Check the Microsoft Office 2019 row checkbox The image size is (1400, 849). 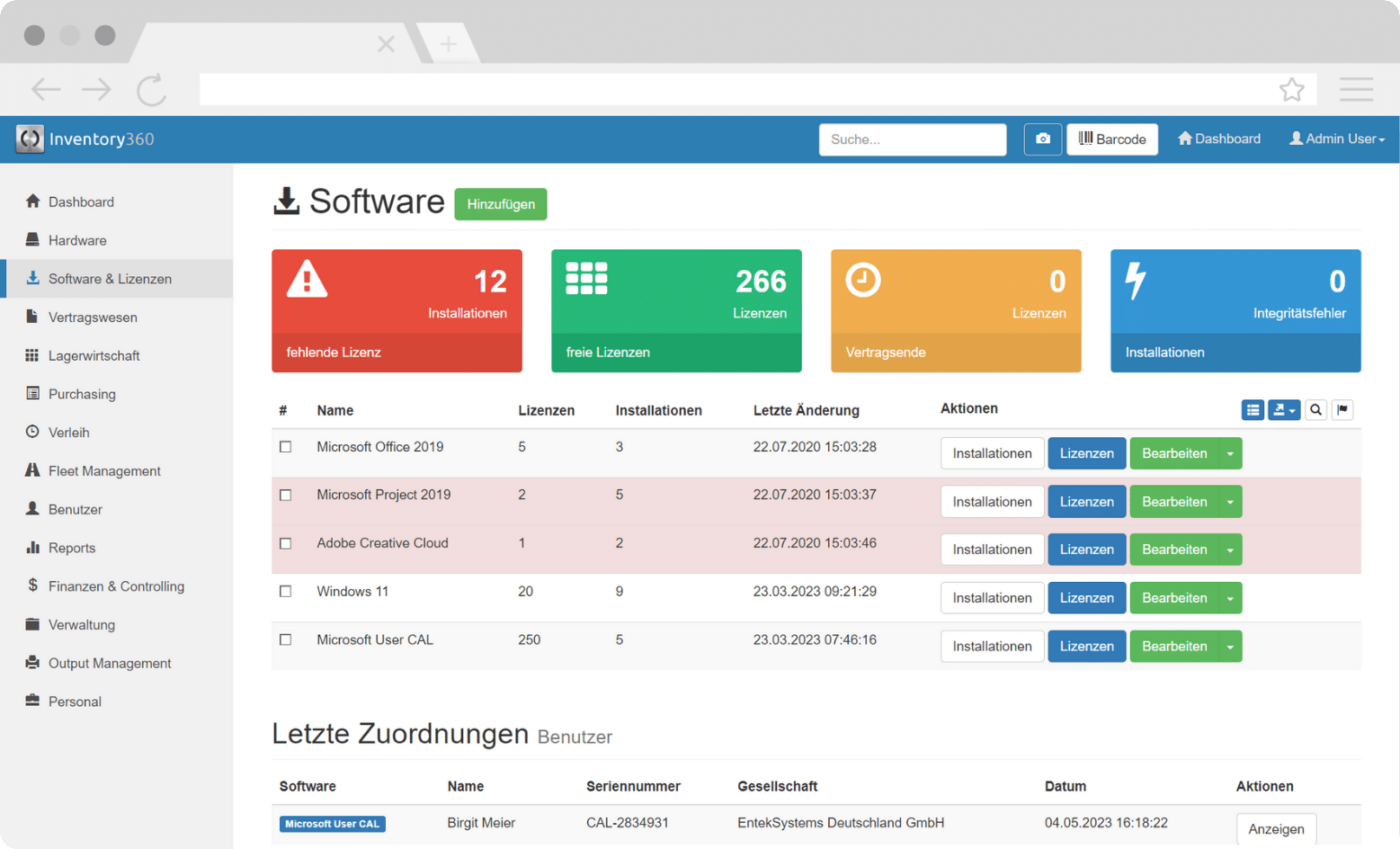pyautogui.click(x=286, y=447)
